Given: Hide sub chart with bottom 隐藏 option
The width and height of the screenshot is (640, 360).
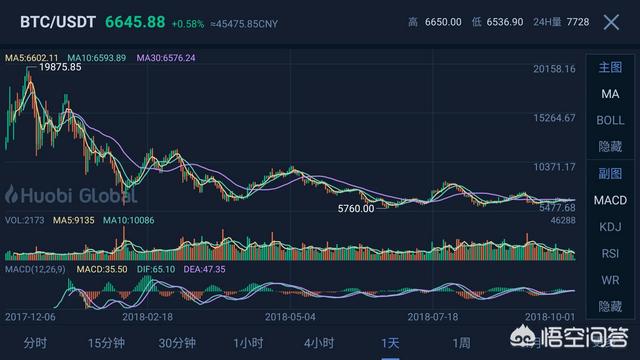Looking at the screenshot, I should tap(610, 307).
